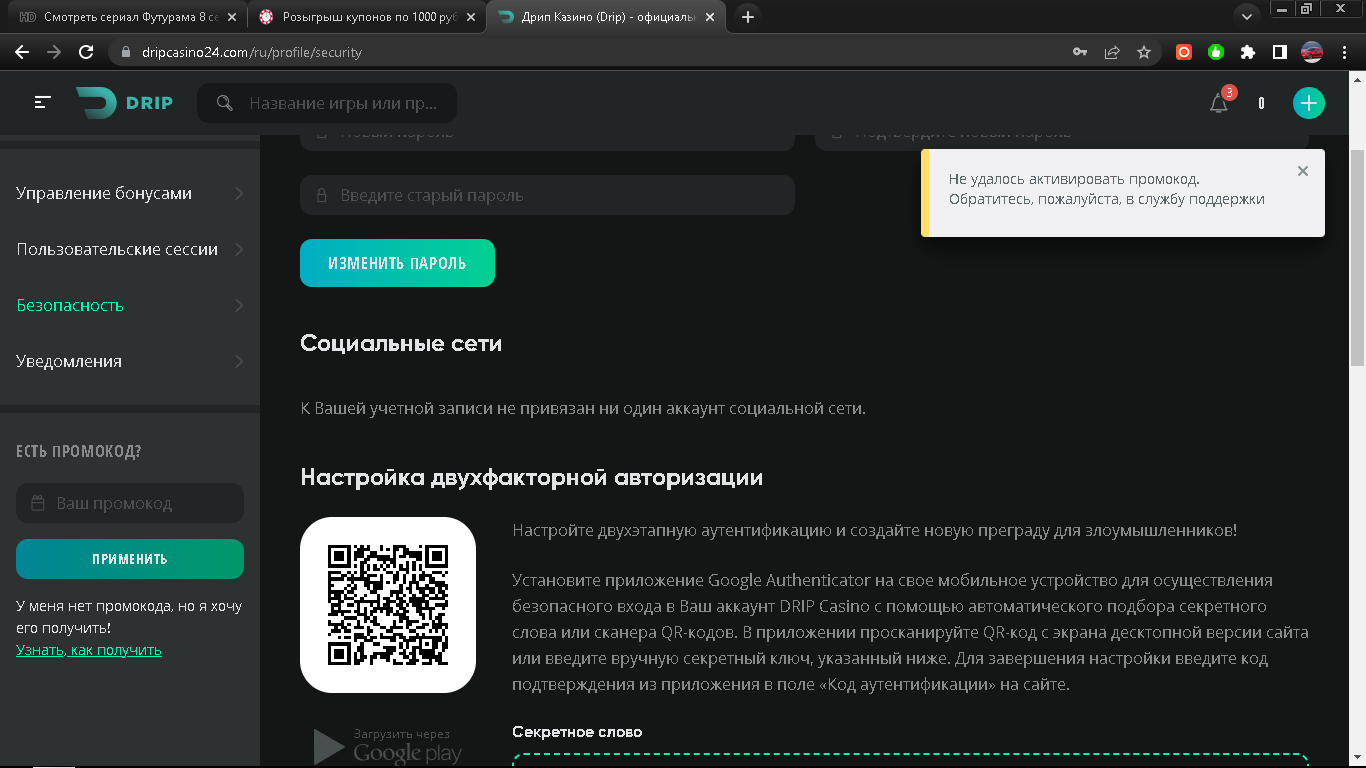Open the hamburger side menu
Image resolution: width=1366 pixels, height=768 pixels.
(x=42, y=102)
